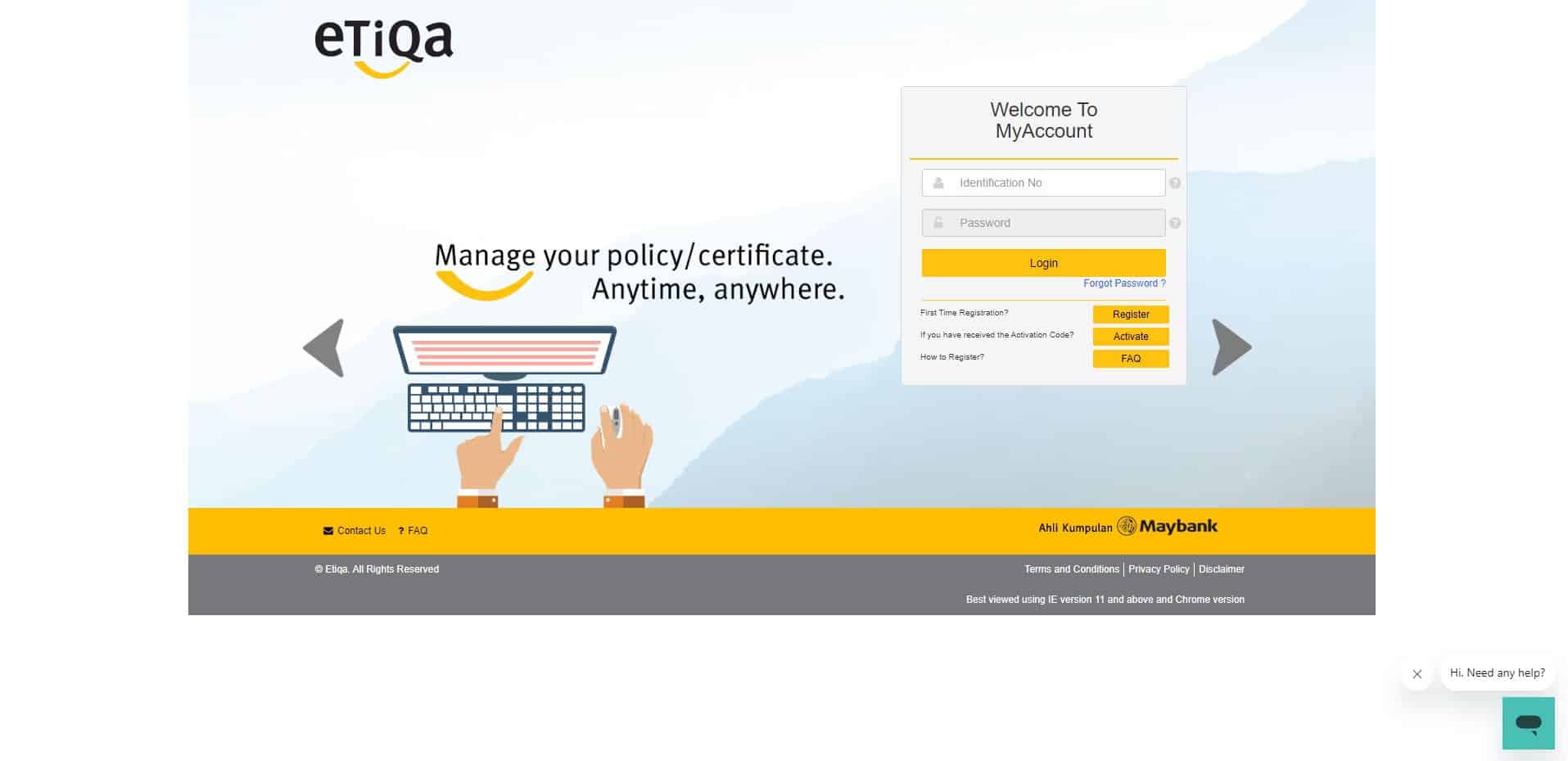Click 'Welcome To MyAccount' heading
The width and height of the screenshot is (1568, 761).
(1043, 120)
